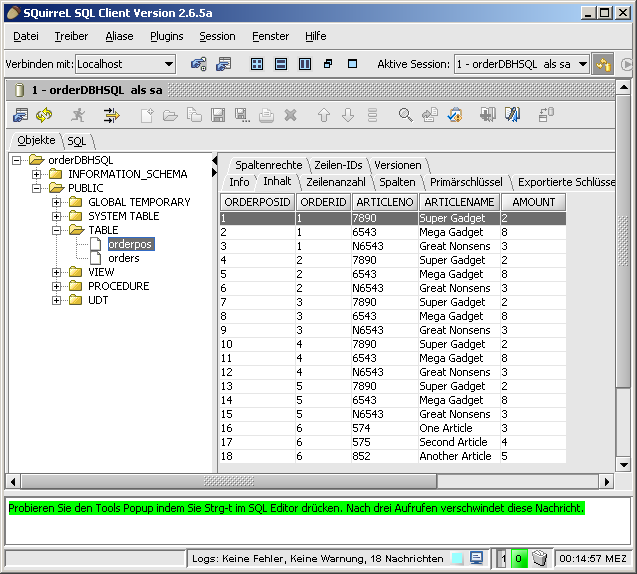
Task: Open the Plugins menu
Action: 166,36
